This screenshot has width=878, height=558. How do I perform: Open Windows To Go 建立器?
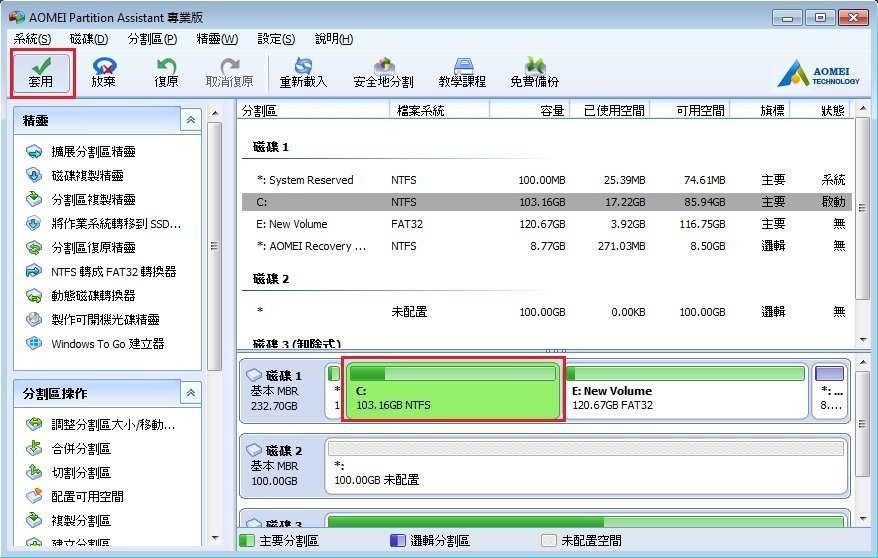click(x=95, y=344)
